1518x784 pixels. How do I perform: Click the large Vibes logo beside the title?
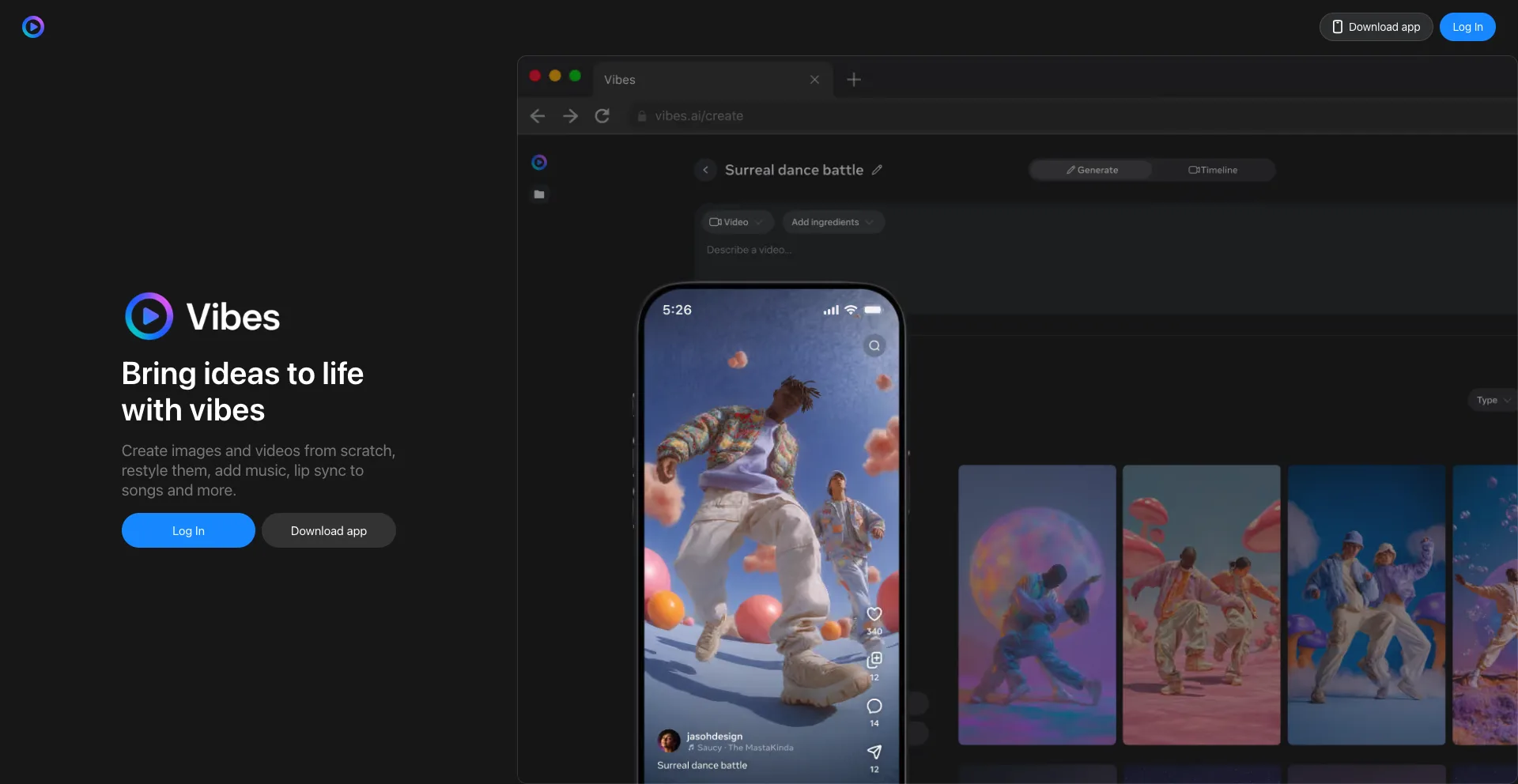tap(149, 316)
